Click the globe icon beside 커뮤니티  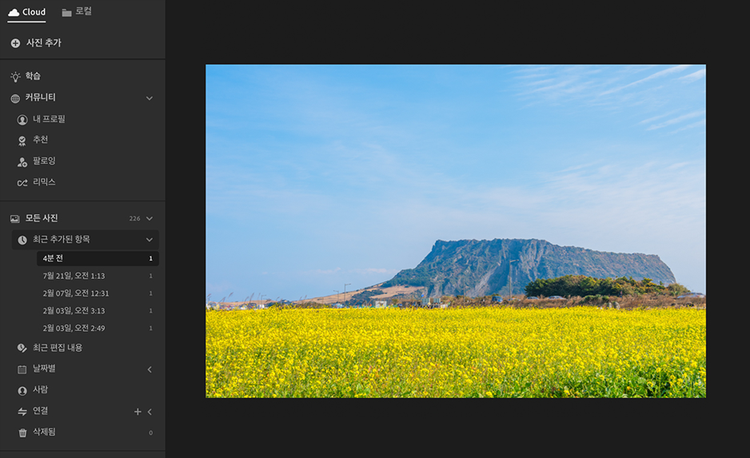15,98
